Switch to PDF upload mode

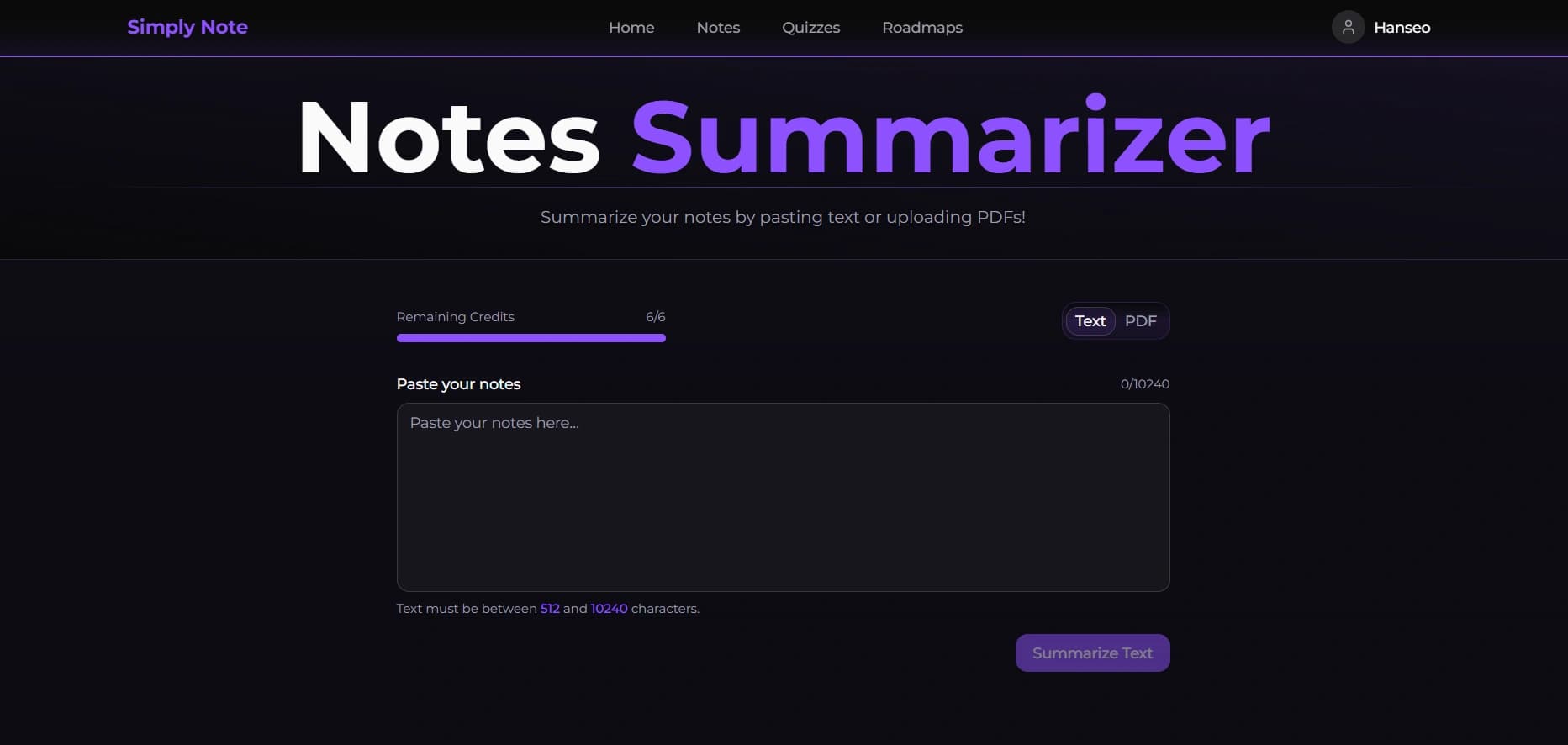[1140, 321]
